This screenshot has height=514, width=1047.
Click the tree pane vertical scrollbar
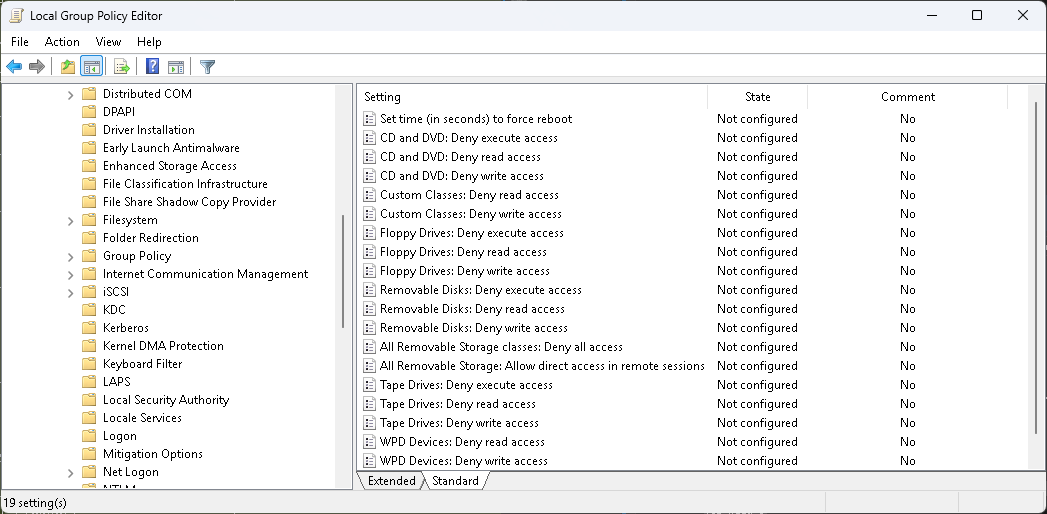coord(343,271)
